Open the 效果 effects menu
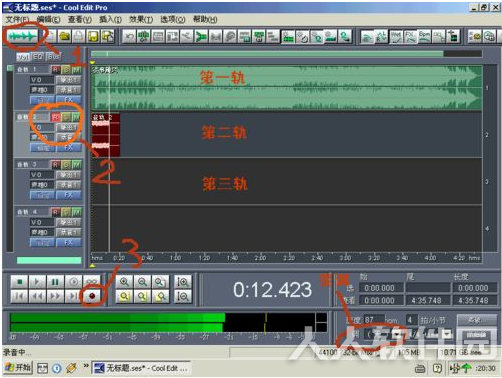Screen dimensions: 502x378 point(141,19)
